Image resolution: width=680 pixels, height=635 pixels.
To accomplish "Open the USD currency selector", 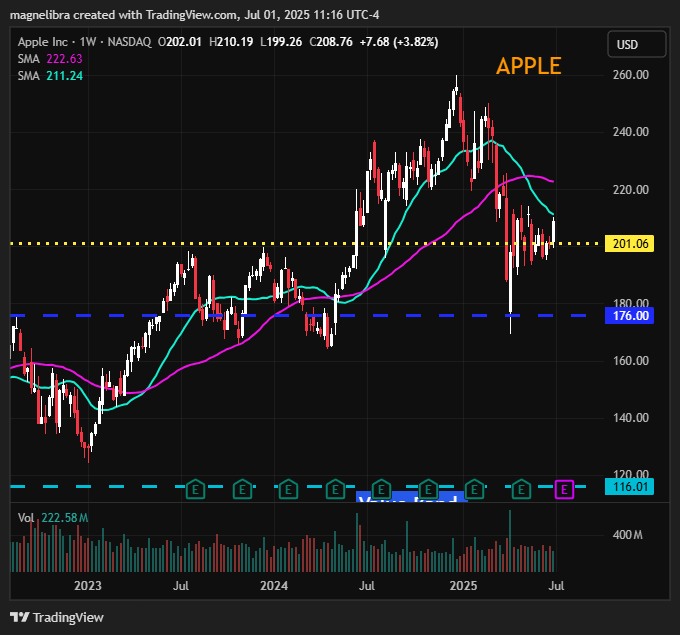I will tap(637, 44).
